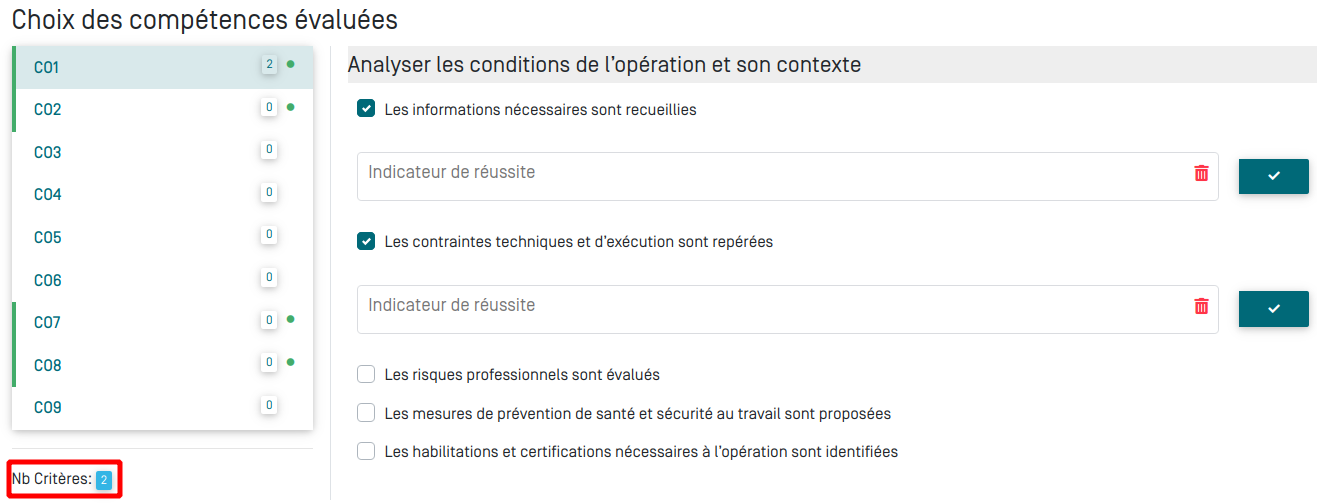Choose competence CO8 from the list
The height and width of the screenshot is (503, 1317).
click(x=48, y=366)
